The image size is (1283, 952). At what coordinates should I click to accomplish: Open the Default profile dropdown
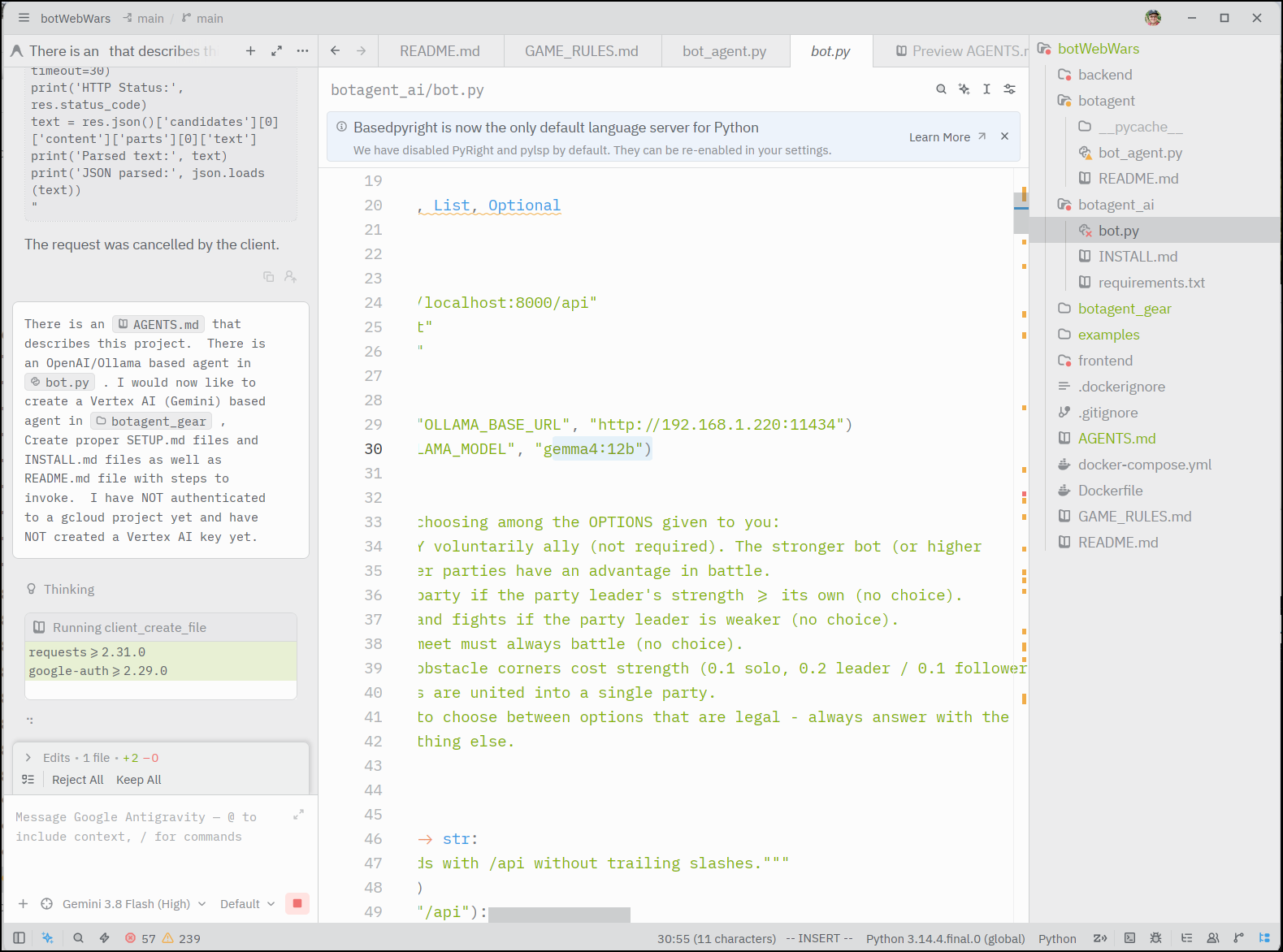[x=248, y=904]
